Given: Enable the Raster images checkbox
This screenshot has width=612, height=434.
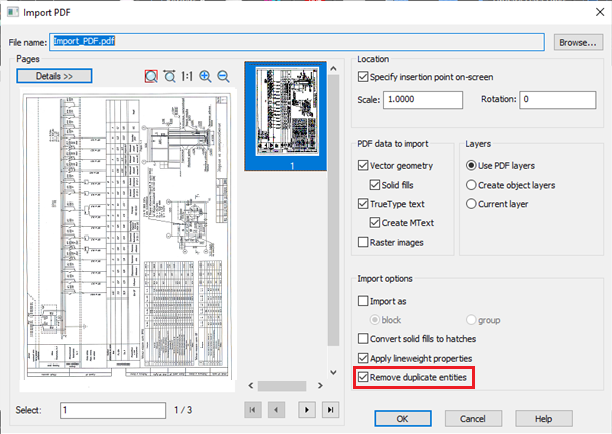Looking at the screenshot, I should point(363,241).
